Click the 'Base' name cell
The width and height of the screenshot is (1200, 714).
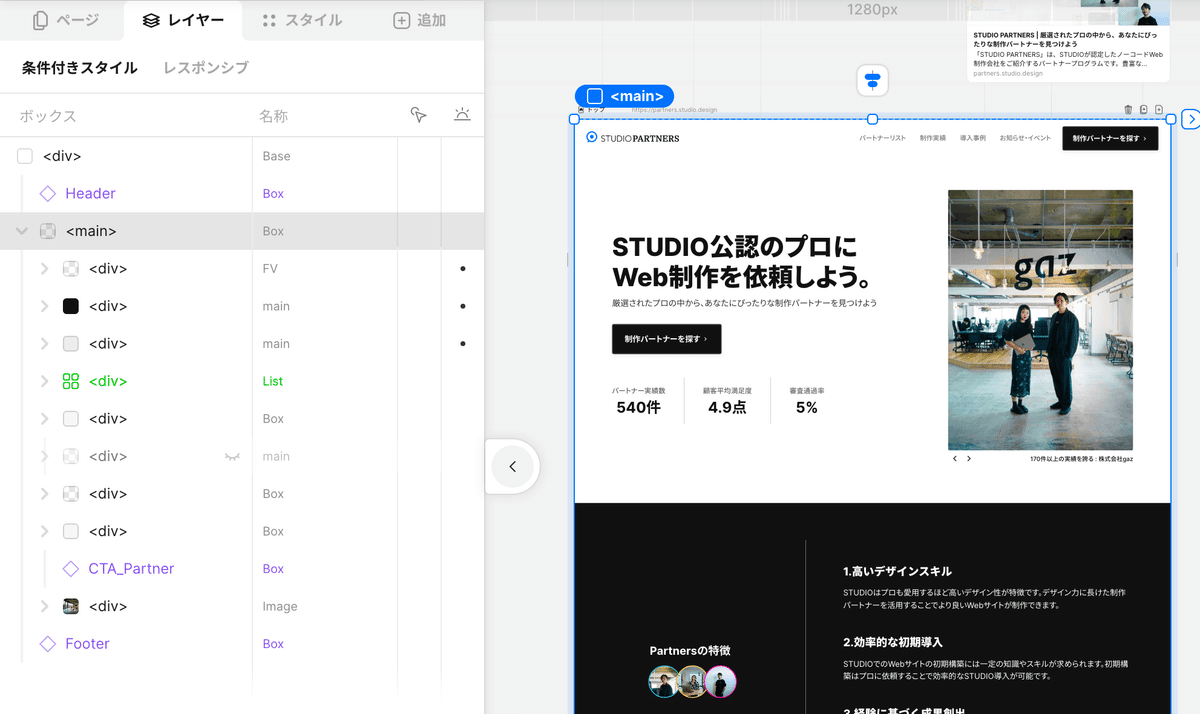[276, 156]
